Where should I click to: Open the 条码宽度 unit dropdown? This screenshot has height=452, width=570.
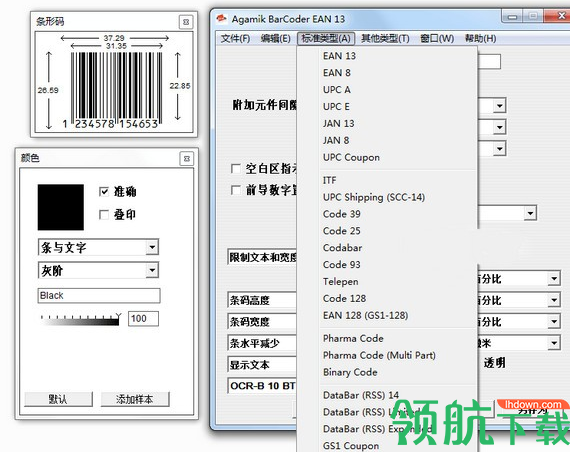[554, 321]
